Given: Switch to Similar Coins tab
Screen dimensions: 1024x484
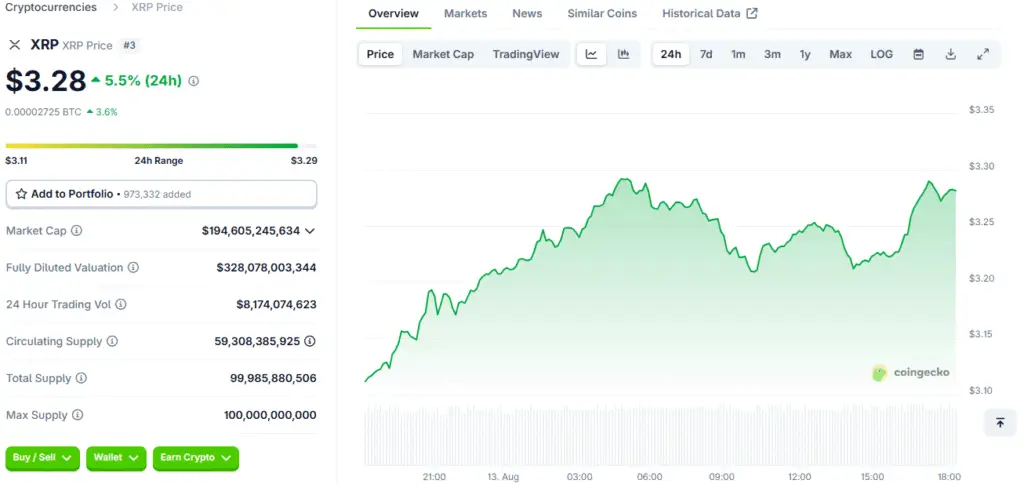Looking at the screenshot, I should pyautogui.click(x=602, y=13).
